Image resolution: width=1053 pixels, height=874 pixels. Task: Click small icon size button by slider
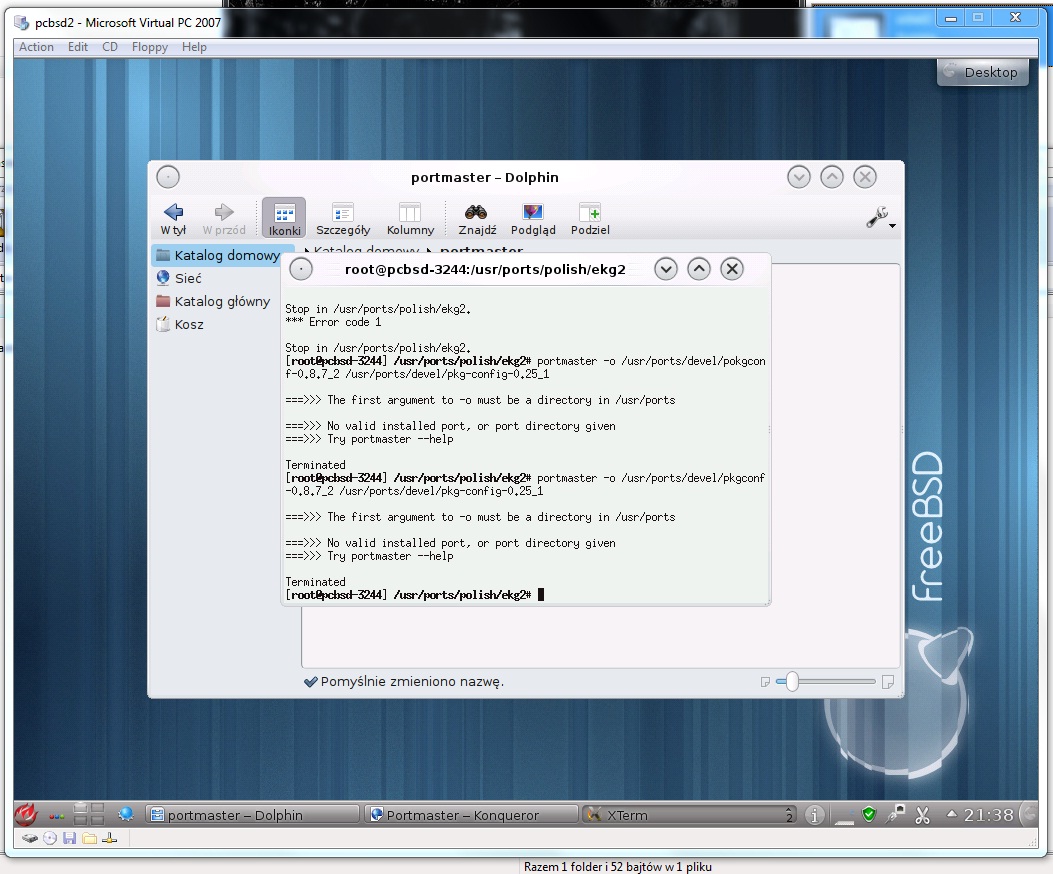tap(765, 682)
